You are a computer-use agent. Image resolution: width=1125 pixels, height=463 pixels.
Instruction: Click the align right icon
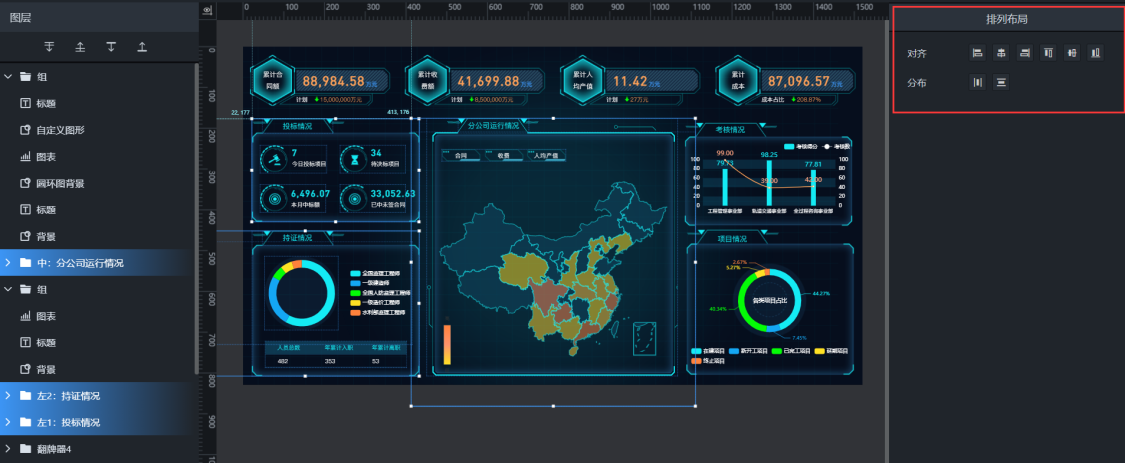(x=1024, y=53)
